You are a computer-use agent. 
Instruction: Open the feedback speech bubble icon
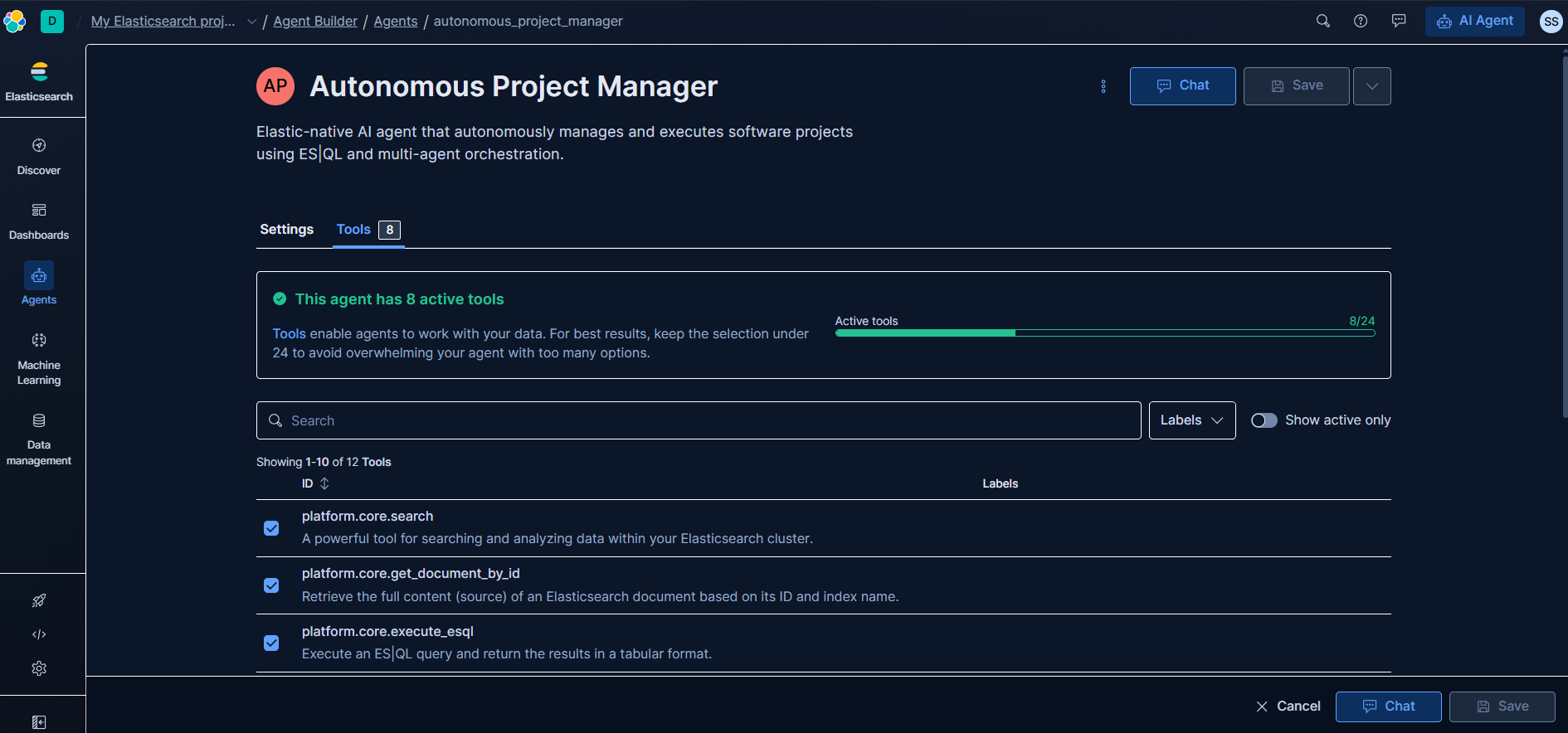coord(1399,21)
